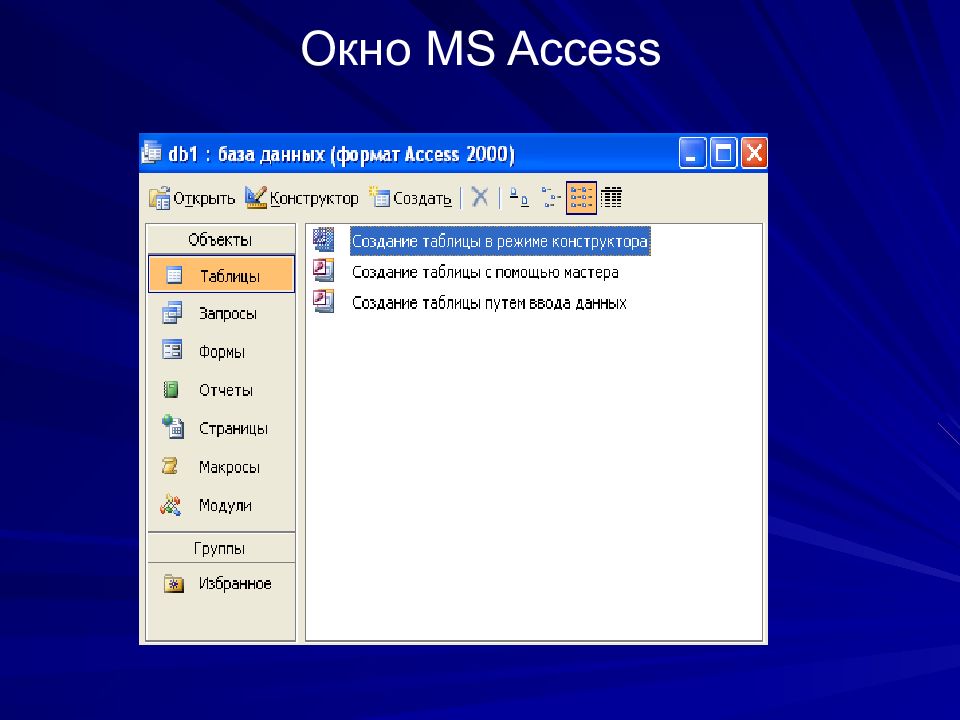Select Создание таблицы с помощью мастера
960x720 pixels.
[485, 272]
